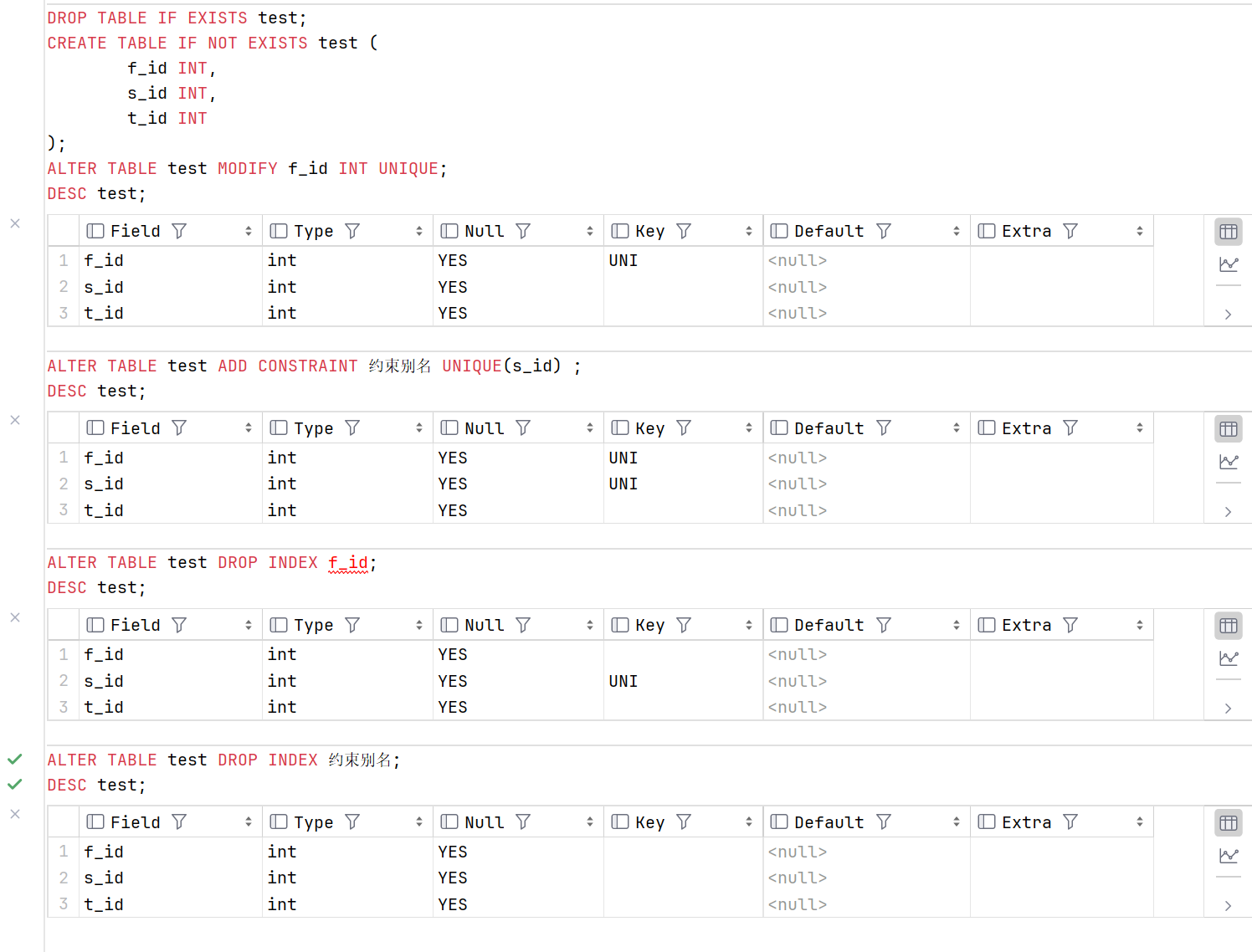
Task: Sort first table by Extra column
Action: click(1140, 231)
